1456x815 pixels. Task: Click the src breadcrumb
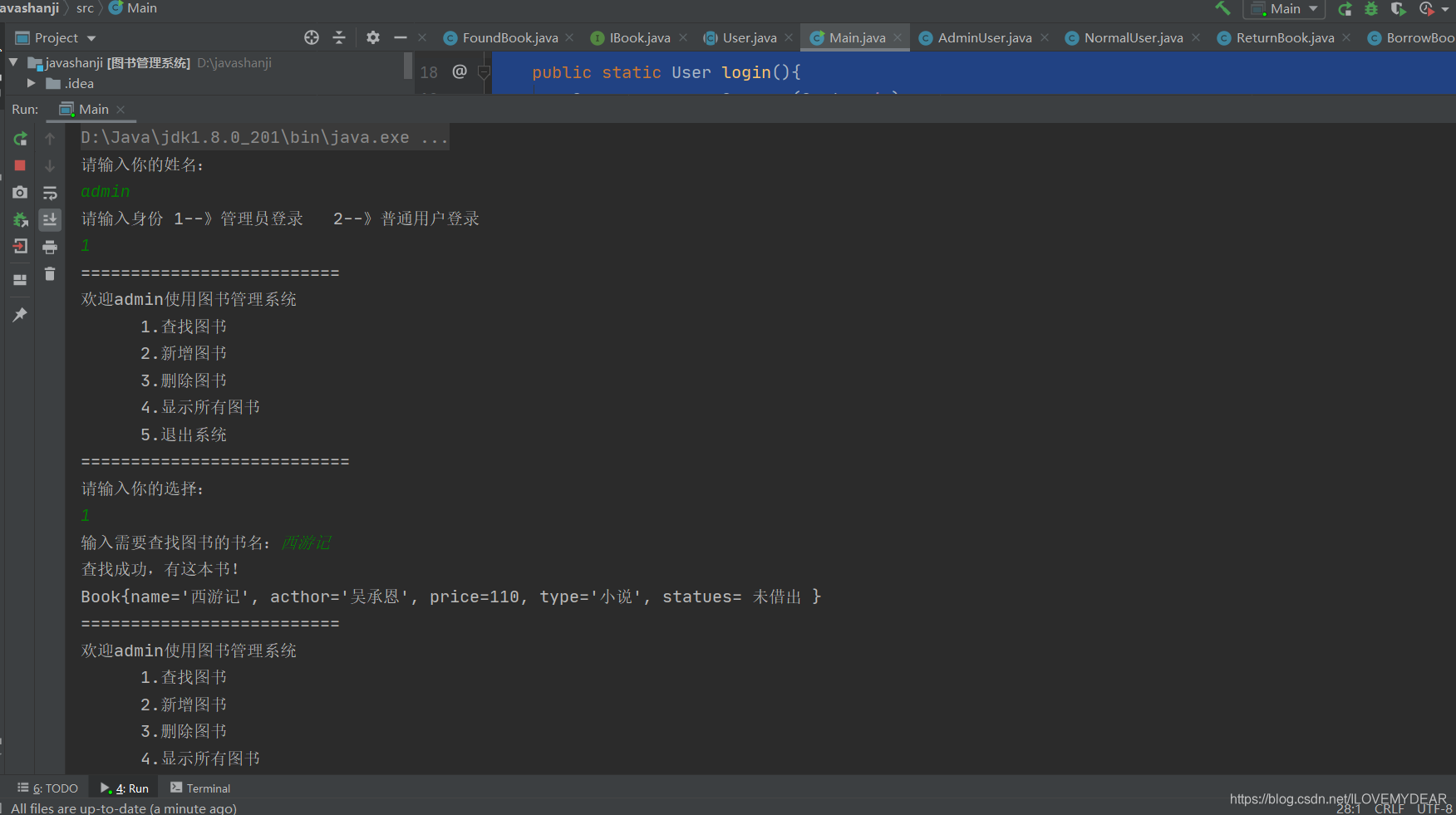(85, 8)
